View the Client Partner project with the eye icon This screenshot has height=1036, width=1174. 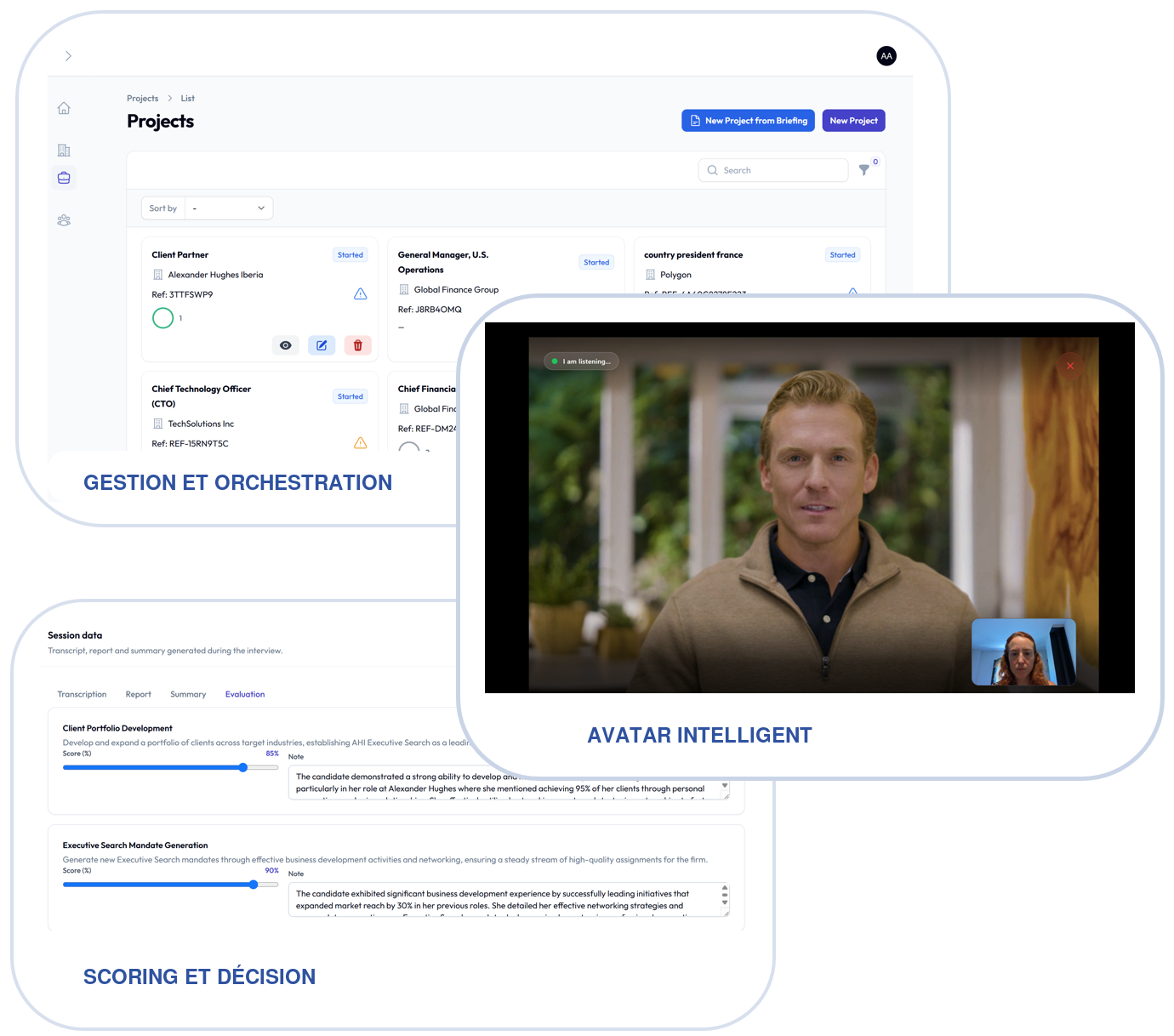286,345
